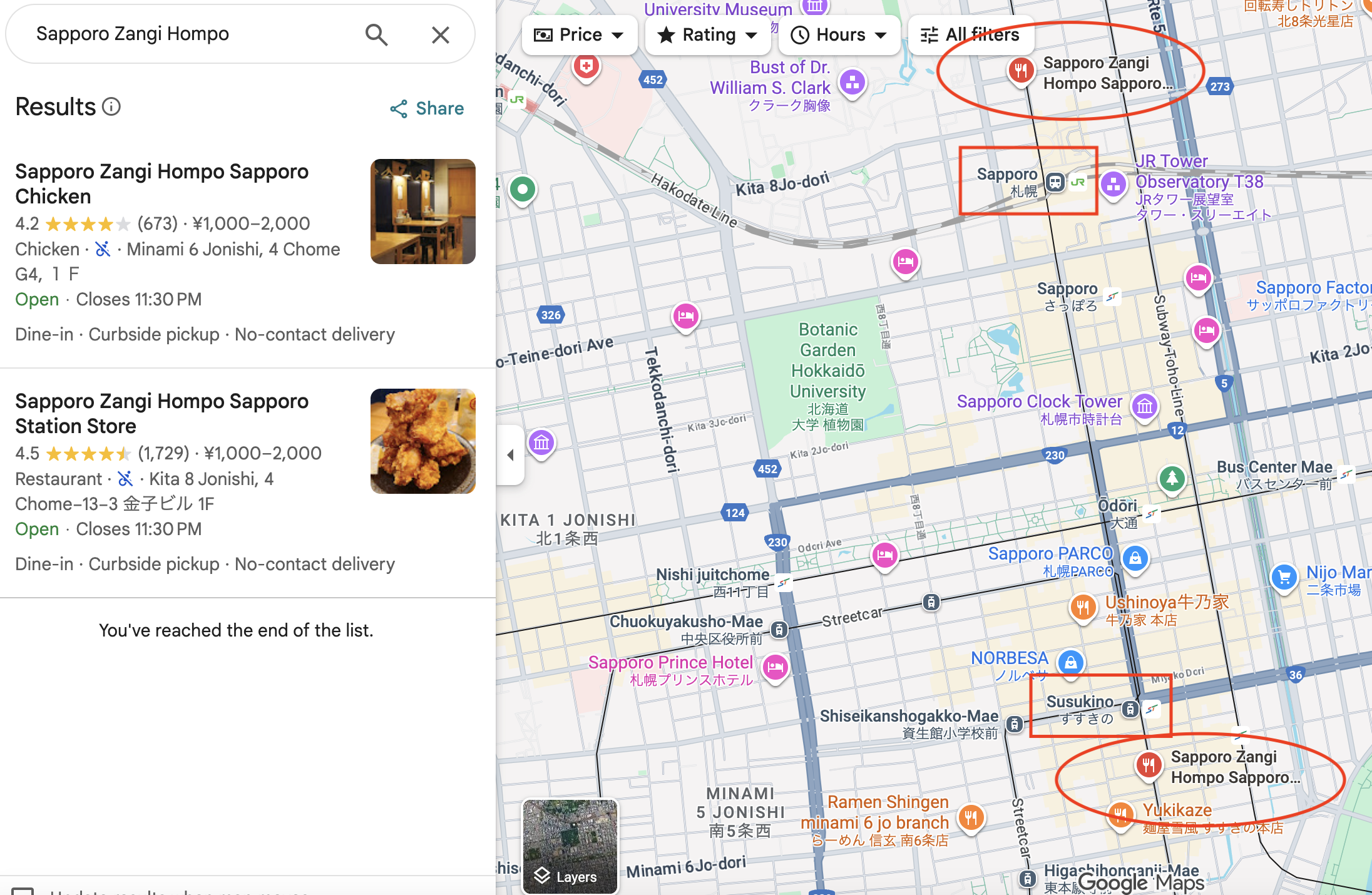Click the search magnifier icon
This screenshot has width=1372, height=895.
[x=376, y=34]
